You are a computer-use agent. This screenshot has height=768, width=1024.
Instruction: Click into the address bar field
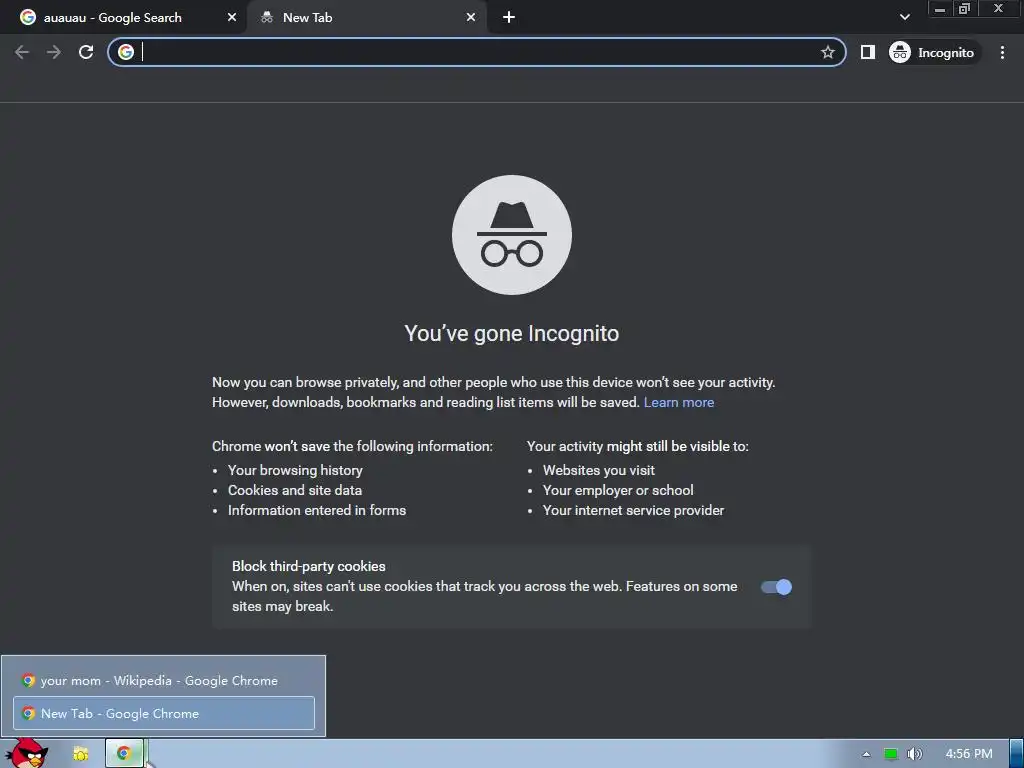click(x=477, y=52)
